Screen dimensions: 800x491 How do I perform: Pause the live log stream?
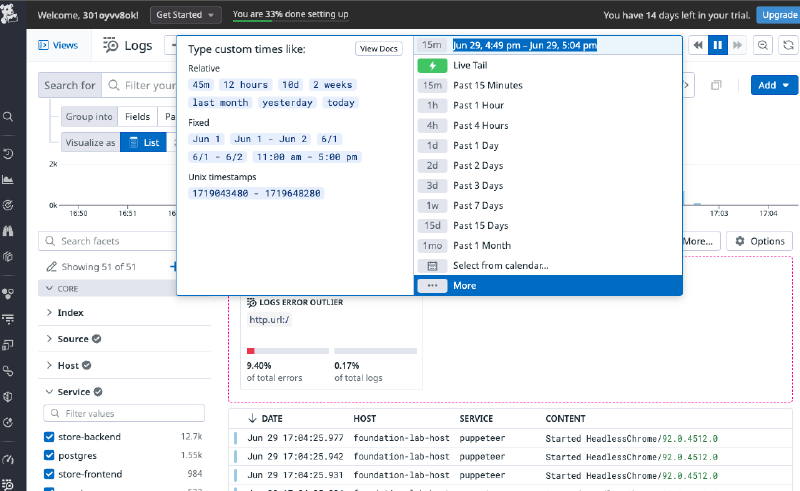tap(717, 45)
